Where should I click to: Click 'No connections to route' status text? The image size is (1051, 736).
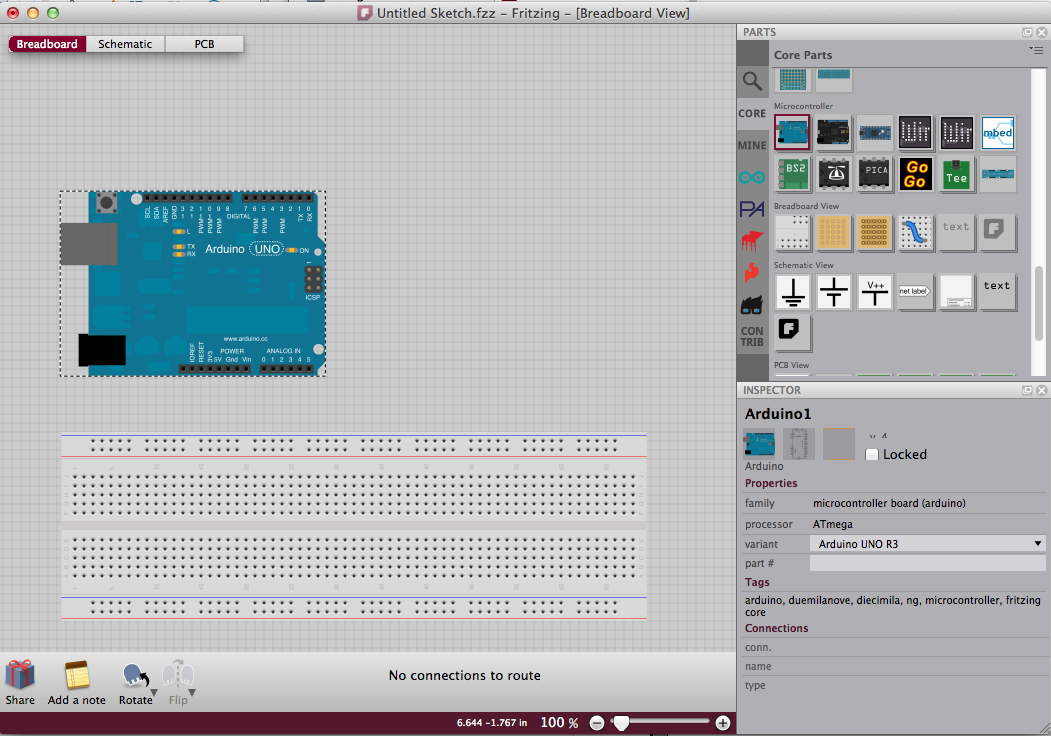(465, 676)
